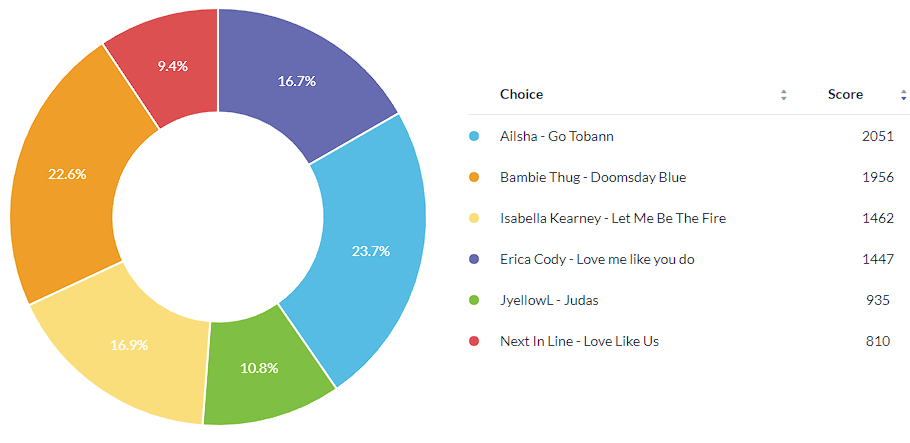Click the Score column header
The width and height of the screenshot is (910, 443).
pyautogui.click(x=845, y=94)
